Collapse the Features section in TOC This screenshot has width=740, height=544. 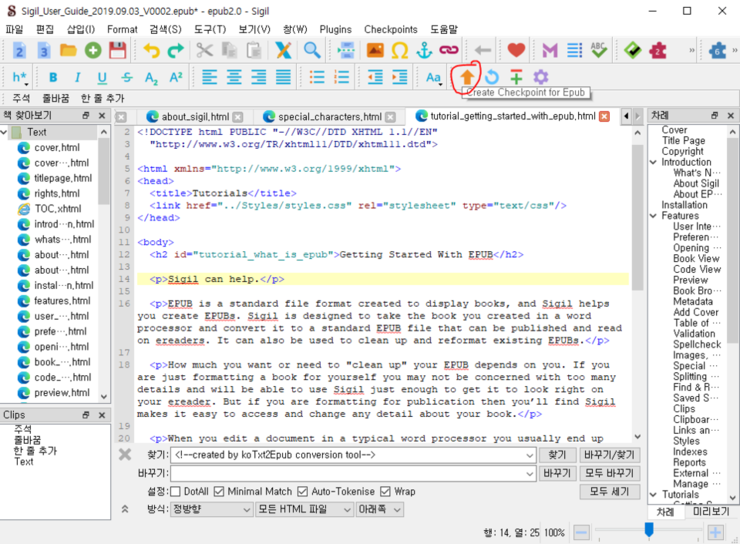pyautogui.click(x=654, y=216)
